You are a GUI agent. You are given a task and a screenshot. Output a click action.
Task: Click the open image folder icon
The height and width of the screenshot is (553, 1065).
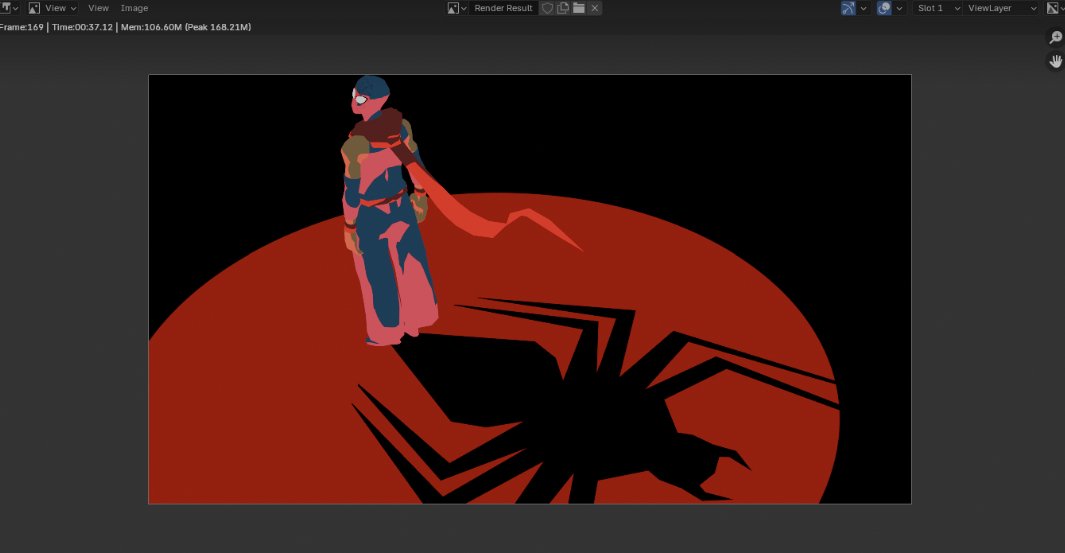click(579, 8)
